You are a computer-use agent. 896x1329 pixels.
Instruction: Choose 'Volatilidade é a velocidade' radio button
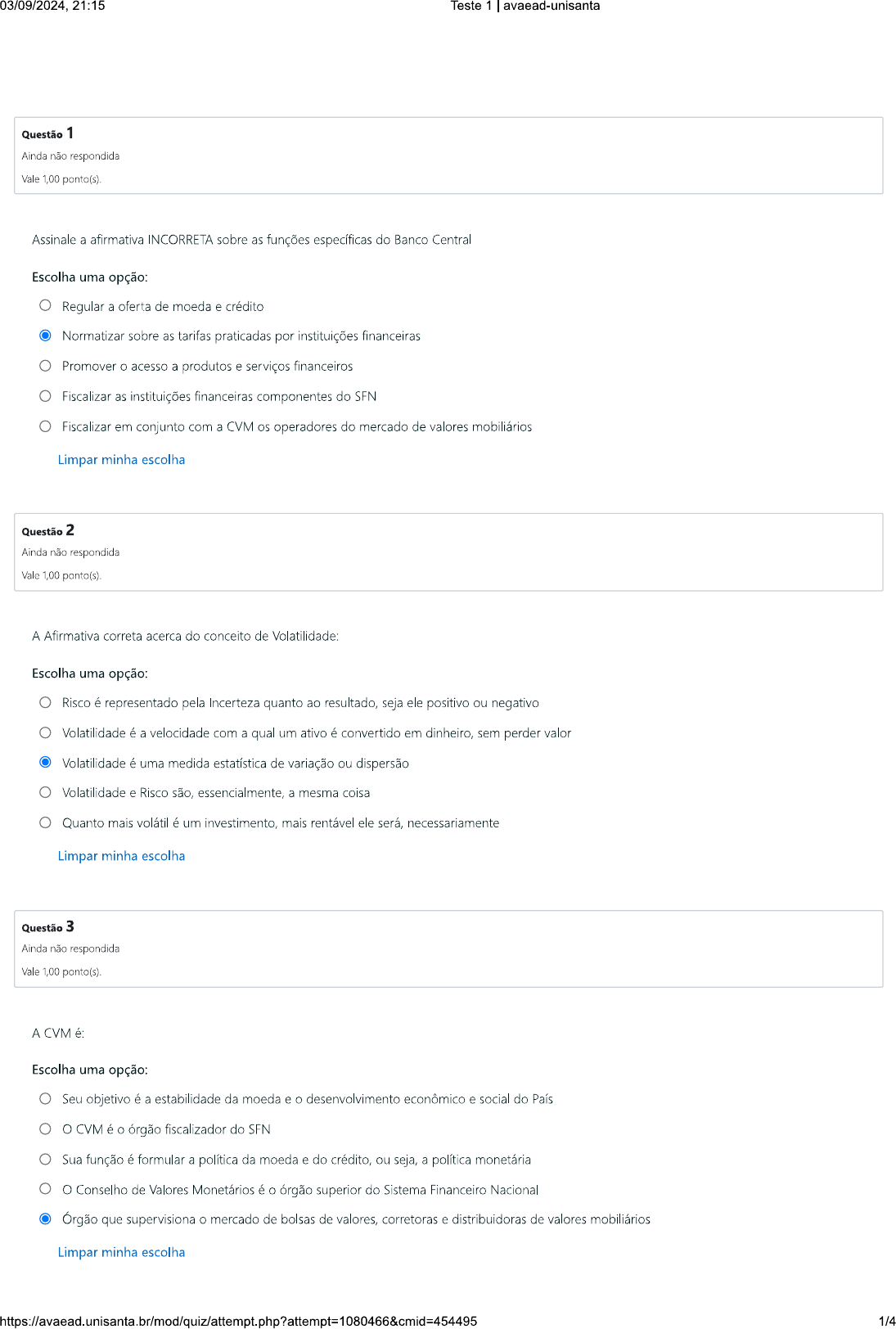click(x=46, y=732)
